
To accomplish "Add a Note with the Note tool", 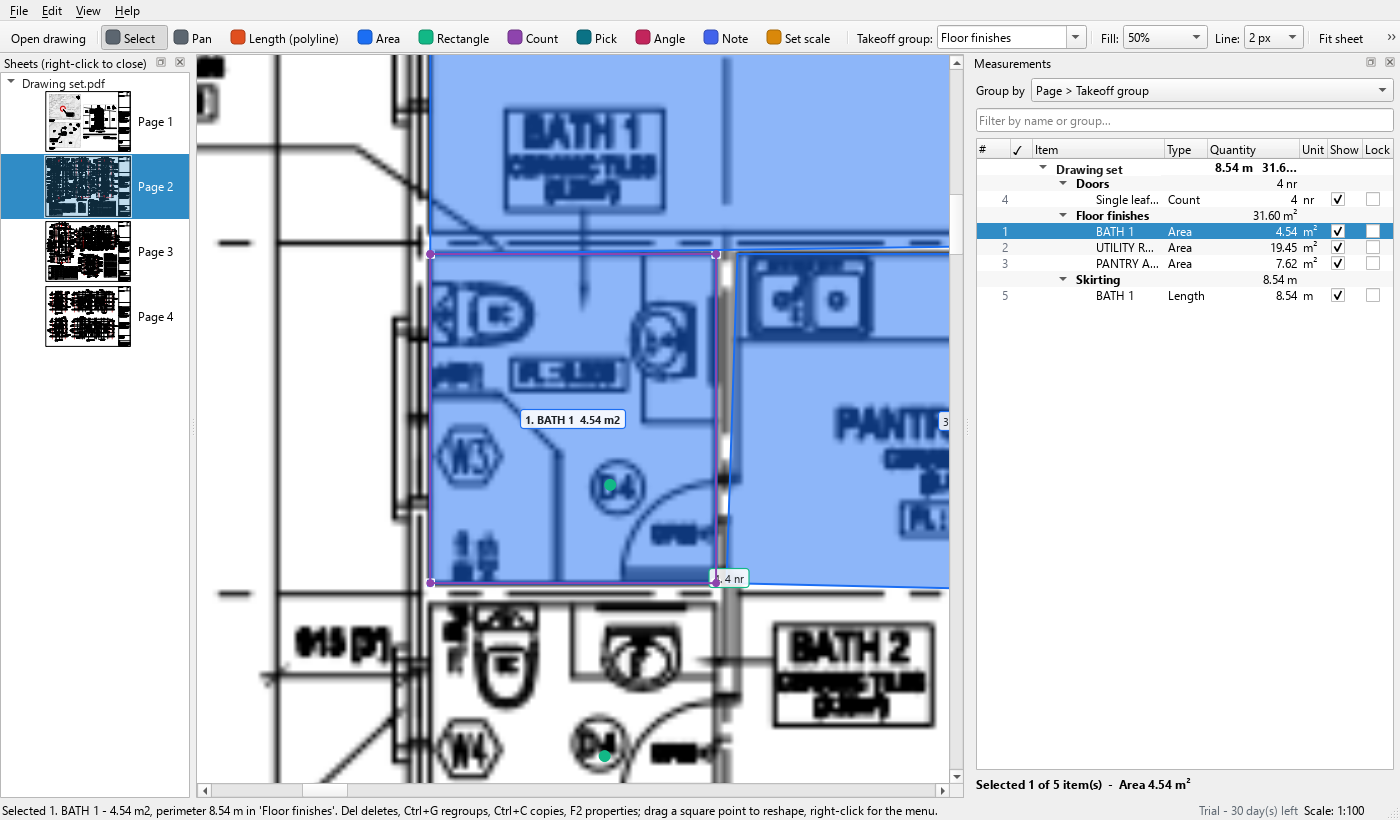I will click(726, 38).
